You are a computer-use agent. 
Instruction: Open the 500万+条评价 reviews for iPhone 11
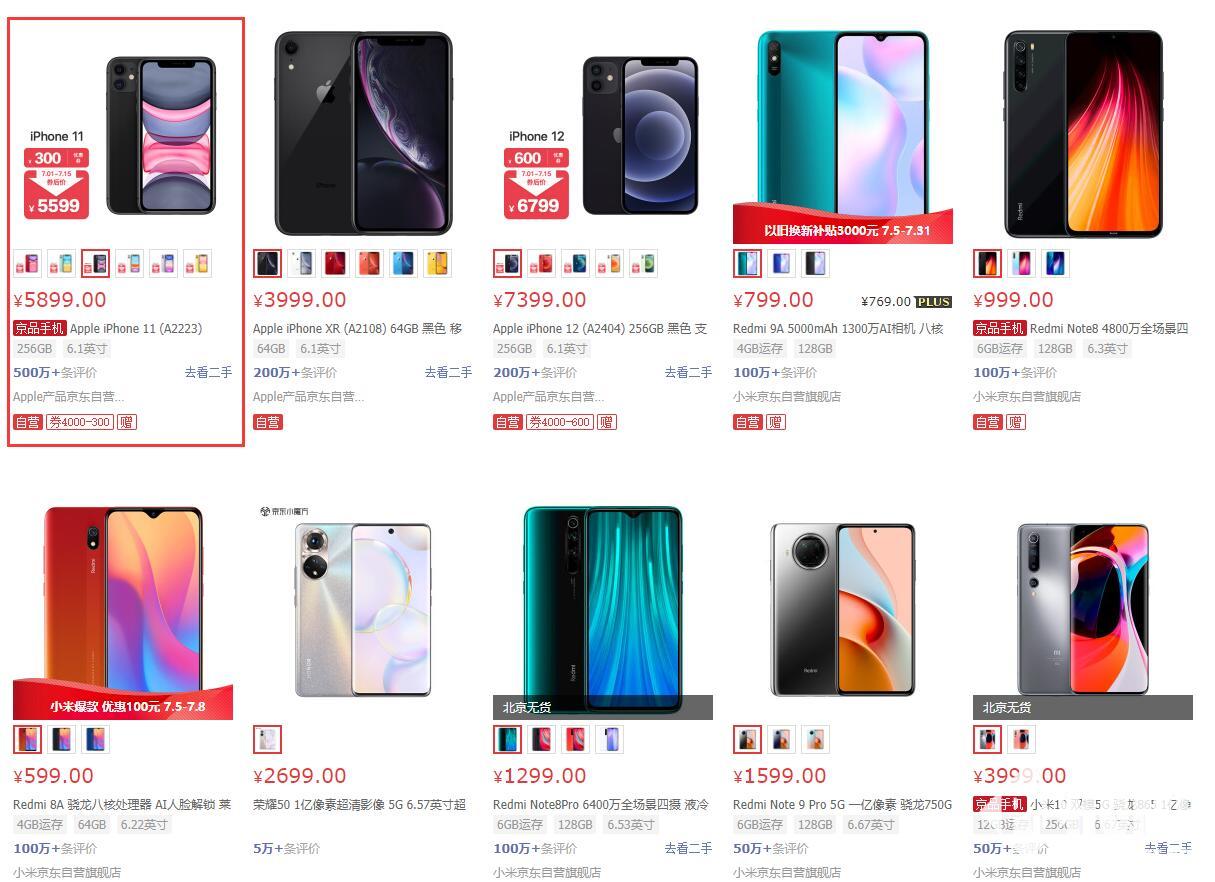coord(55,372)
